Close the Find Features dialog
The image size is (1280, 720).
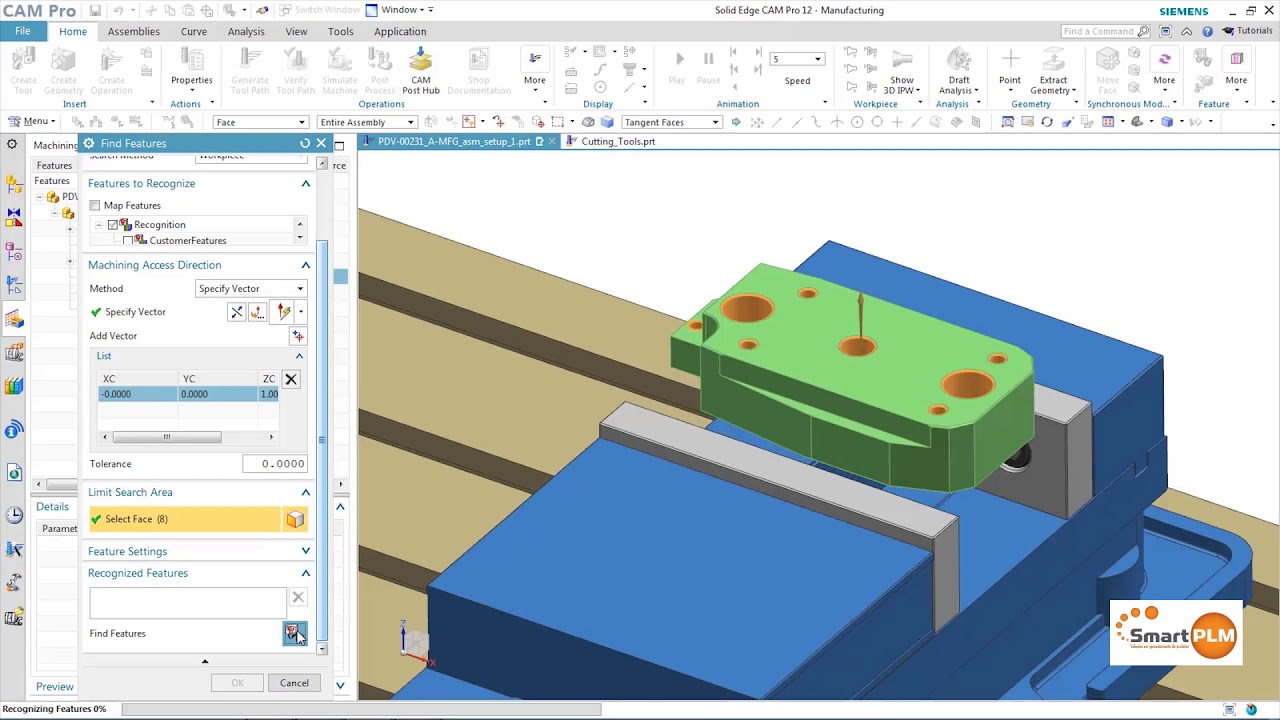[x=321, y=144]
